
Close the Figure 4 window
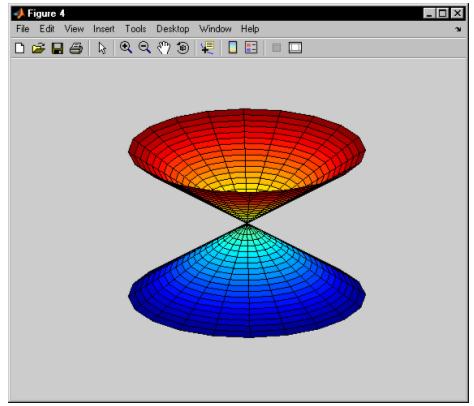(x=457, y=14)
